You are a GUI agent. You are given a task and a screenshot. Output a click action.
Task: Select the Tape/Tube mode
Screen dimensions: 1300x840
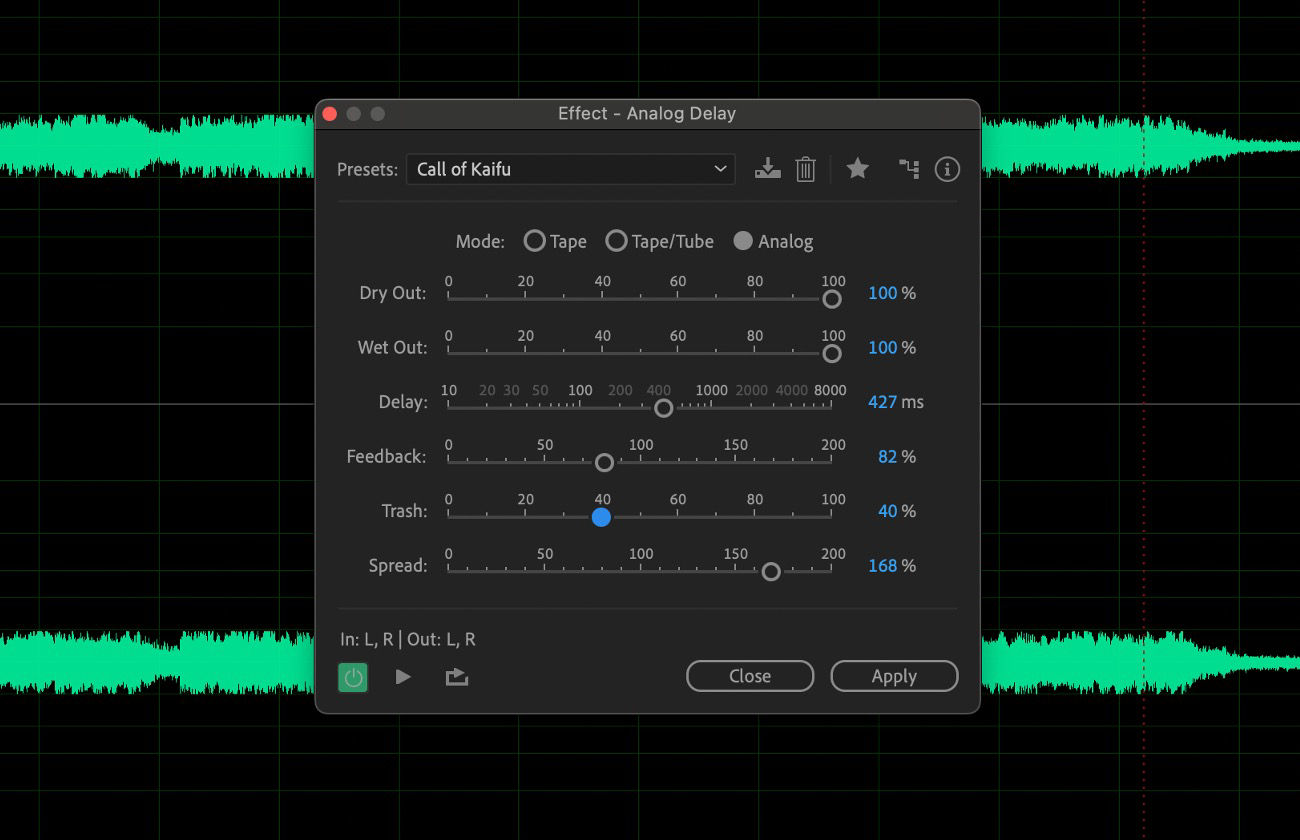click(617, 241)
